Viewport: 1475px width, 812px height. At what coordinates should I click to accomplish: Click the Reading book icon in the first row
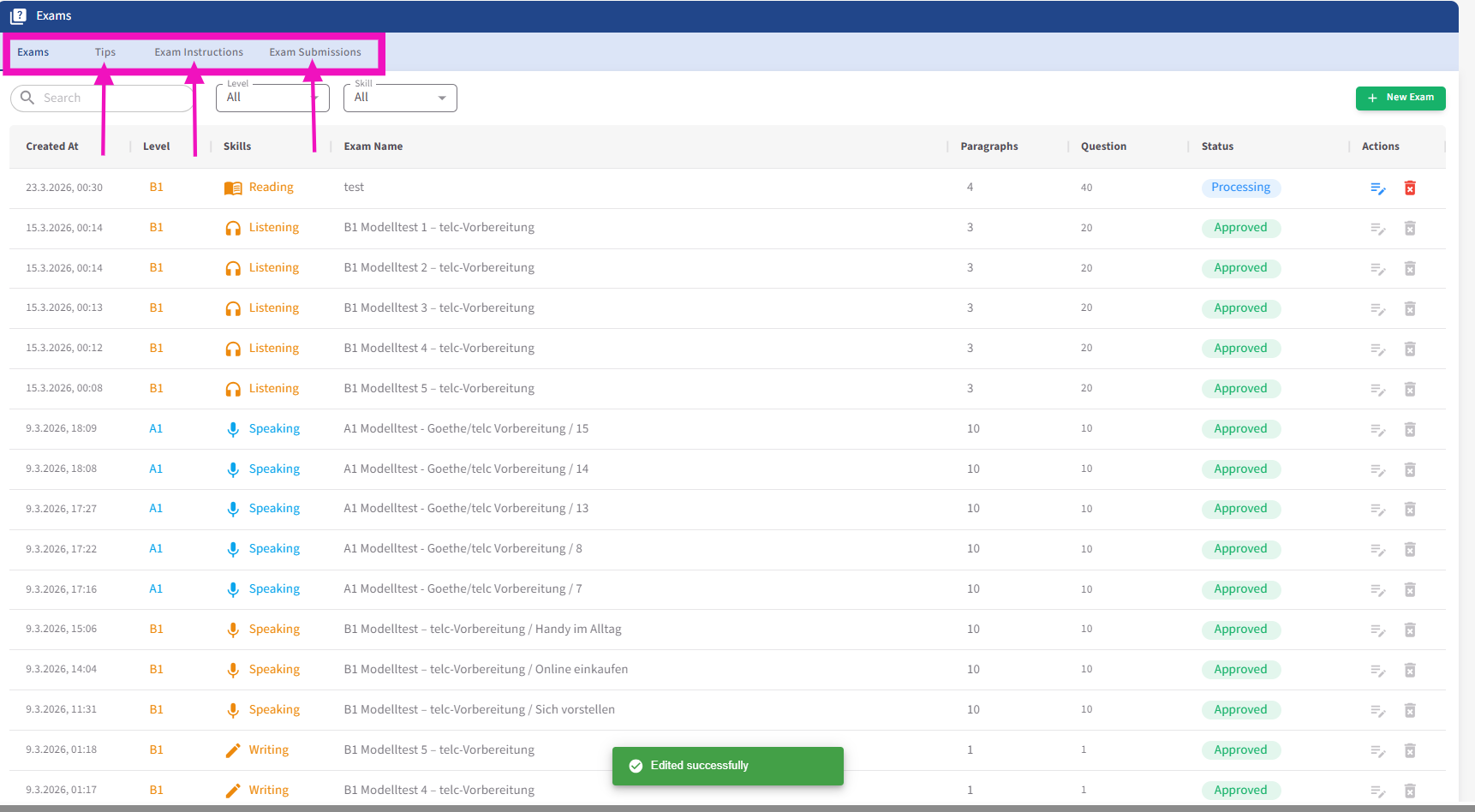tap(233, 188)
